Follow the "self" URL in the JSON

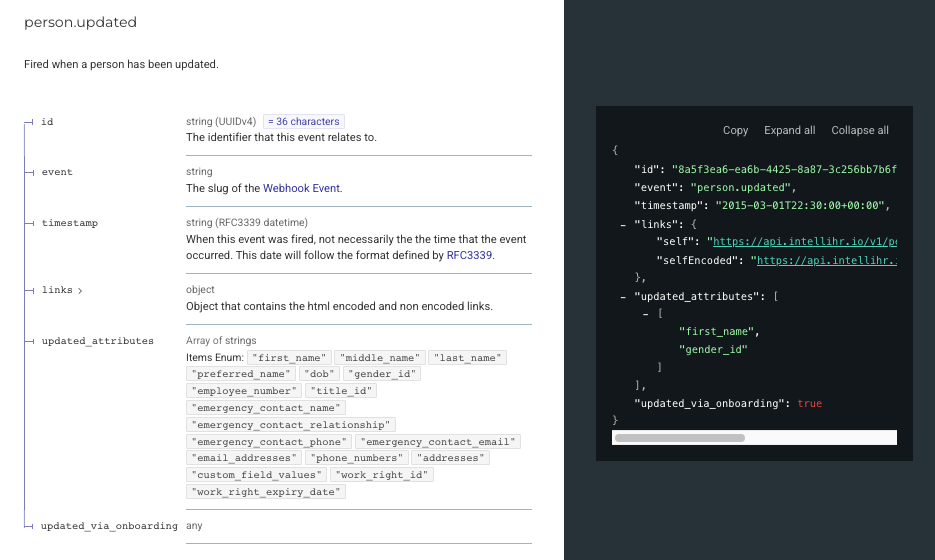pos(802,241)
